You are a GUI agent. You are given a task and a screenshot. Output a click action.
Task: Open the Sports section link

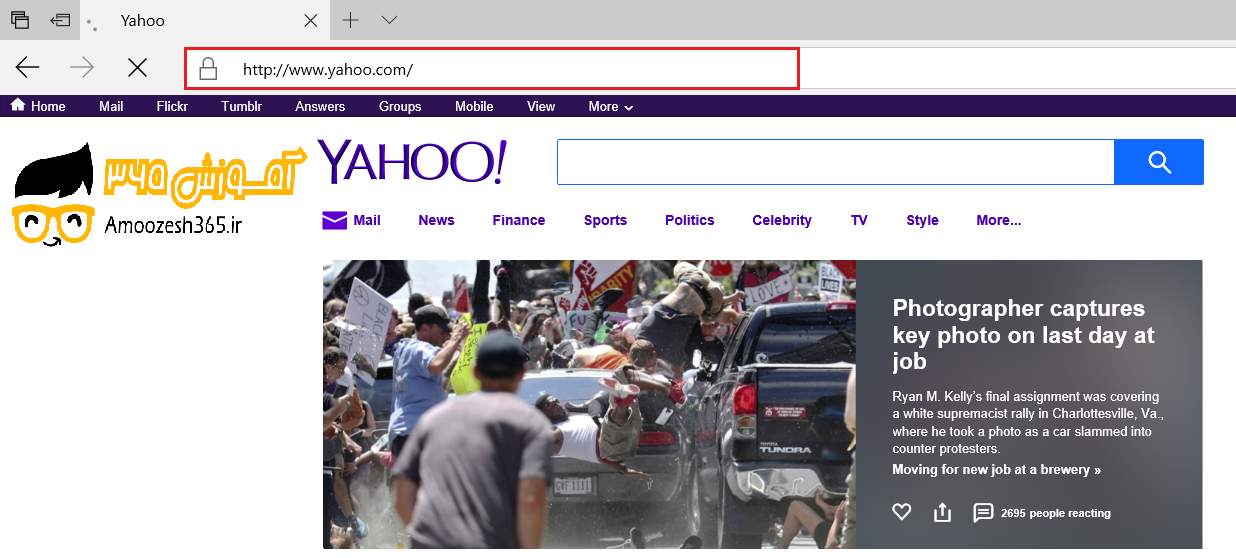(x=605, y=220)
